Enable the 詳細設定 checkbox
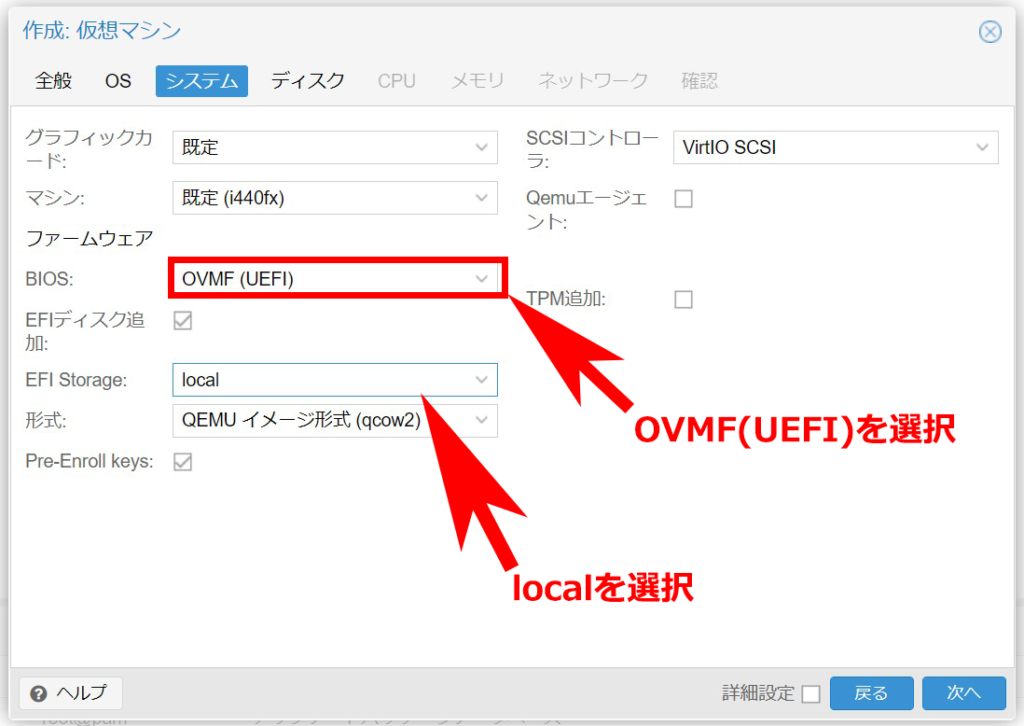This screenshot has width=1024, height=726. (811, 694)
